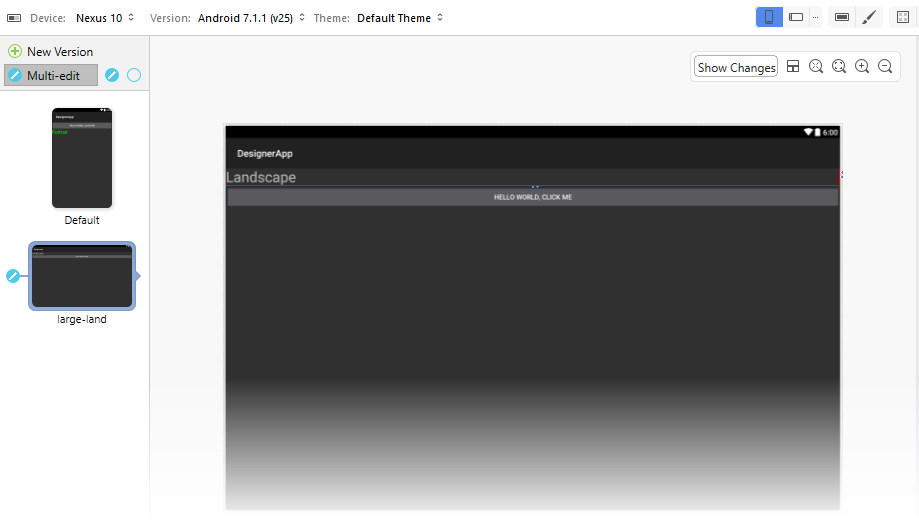Select the Default layout thumbnail

[82, 158]
